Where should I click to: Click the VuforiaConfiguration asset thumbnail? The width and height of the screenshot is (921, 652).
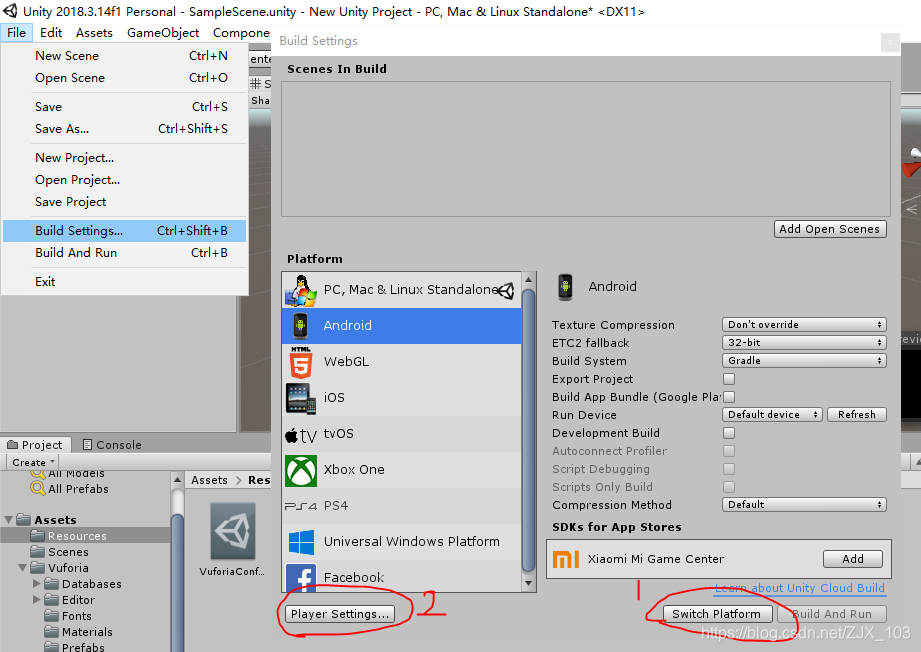(233, 531)
